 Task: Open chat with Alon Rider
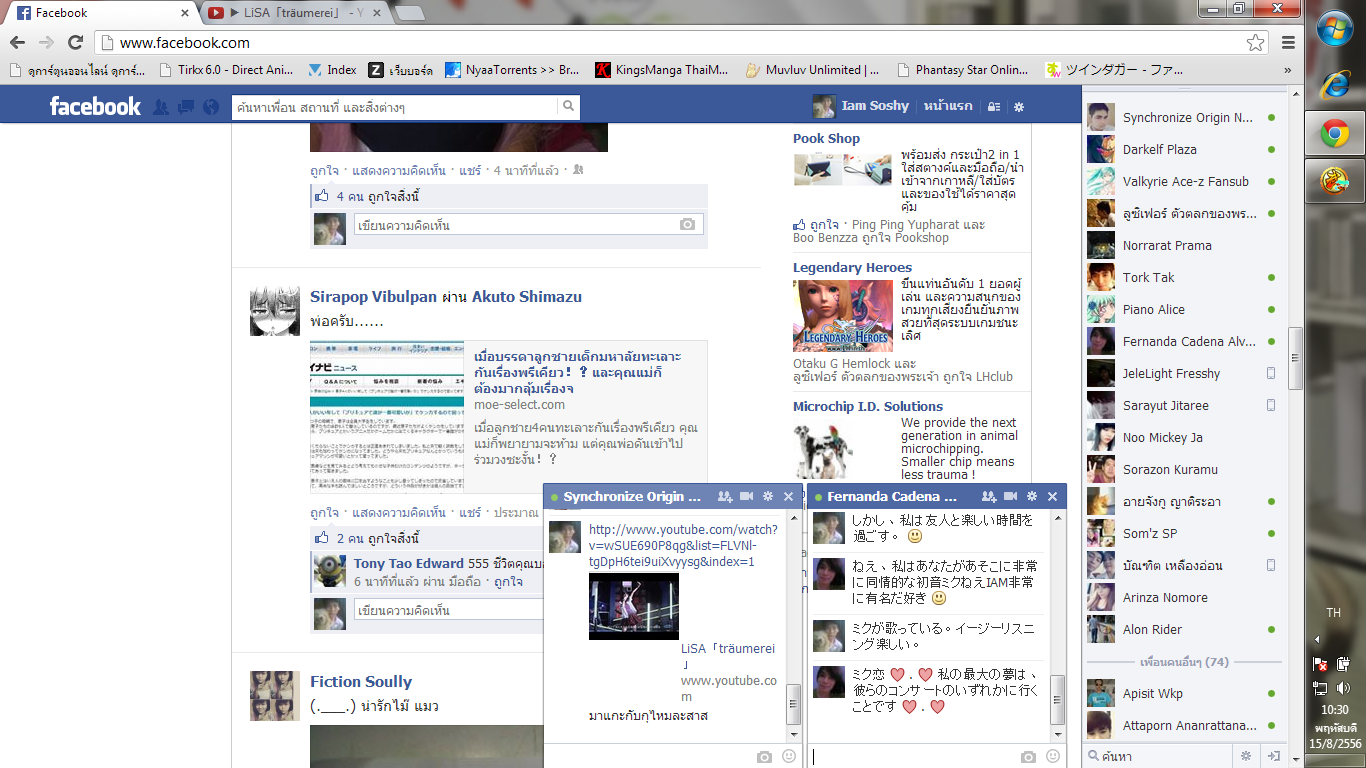(1181, 630)
